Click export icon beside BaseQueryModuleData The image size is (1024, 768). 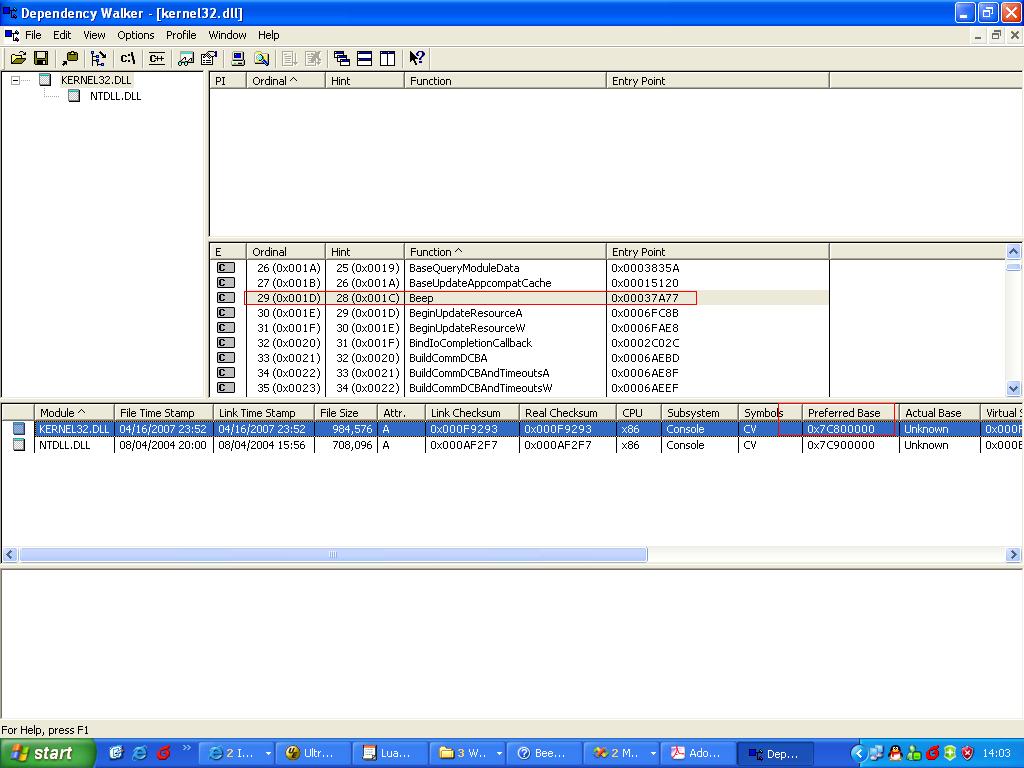pyautogui.click(x=226, y=268)
